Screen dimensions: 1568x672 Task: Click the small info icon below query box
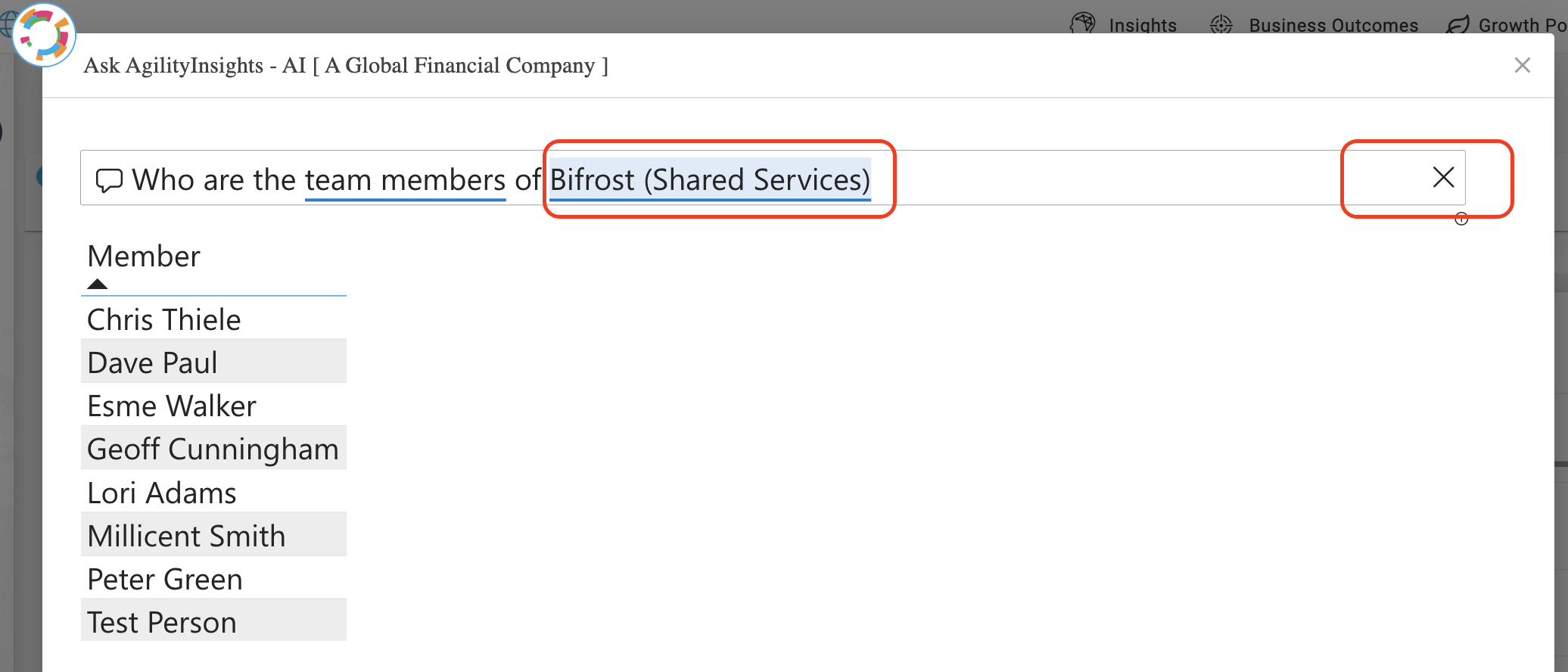pyautogui.click(x=1461, y=219)
